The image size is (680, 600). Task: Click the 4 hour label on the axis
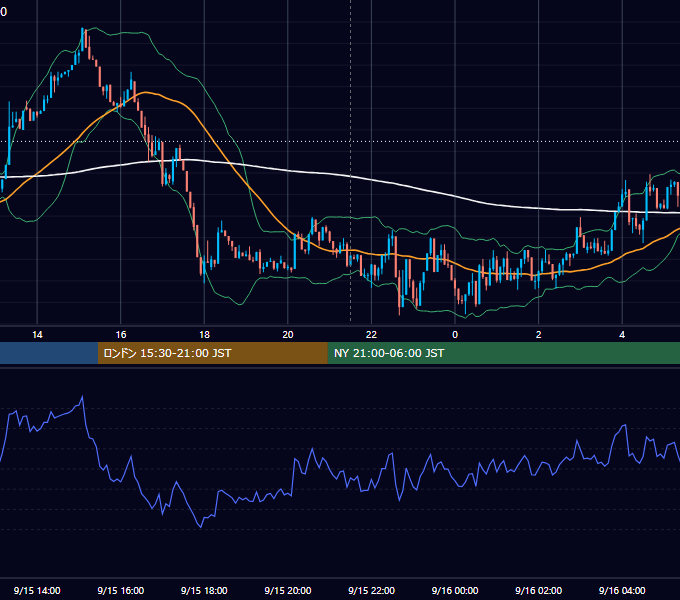(622, 335)
